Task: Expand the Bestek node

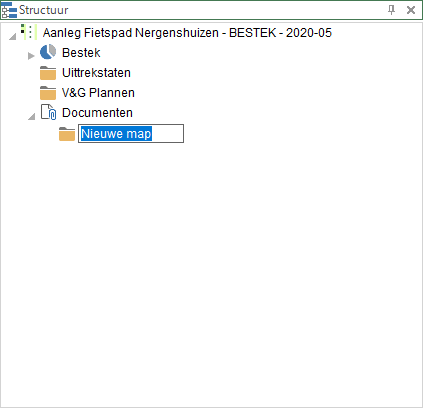Action: click(31, 56)
